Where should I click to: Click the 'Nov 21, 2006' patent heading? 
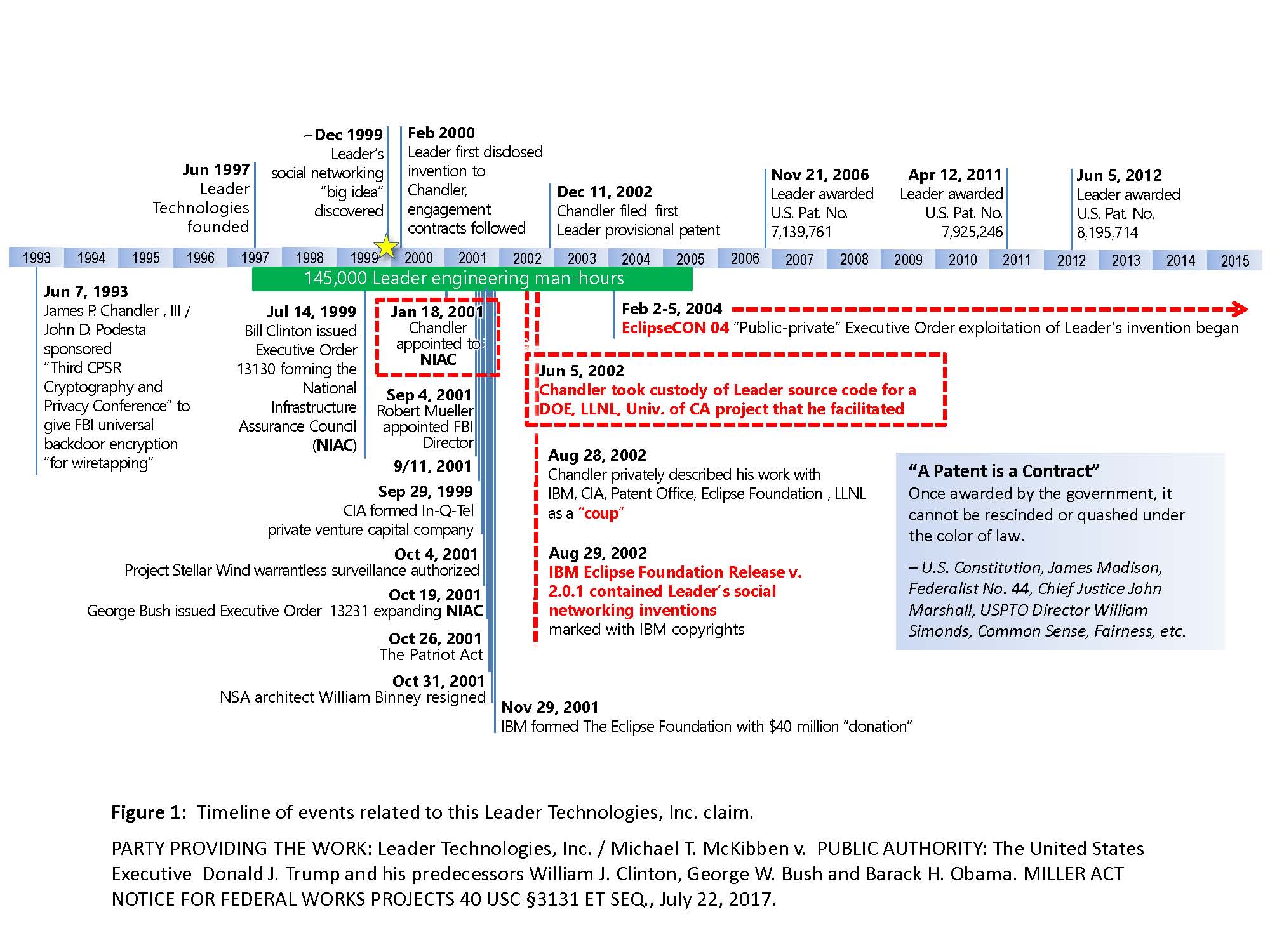coord(820,175)
